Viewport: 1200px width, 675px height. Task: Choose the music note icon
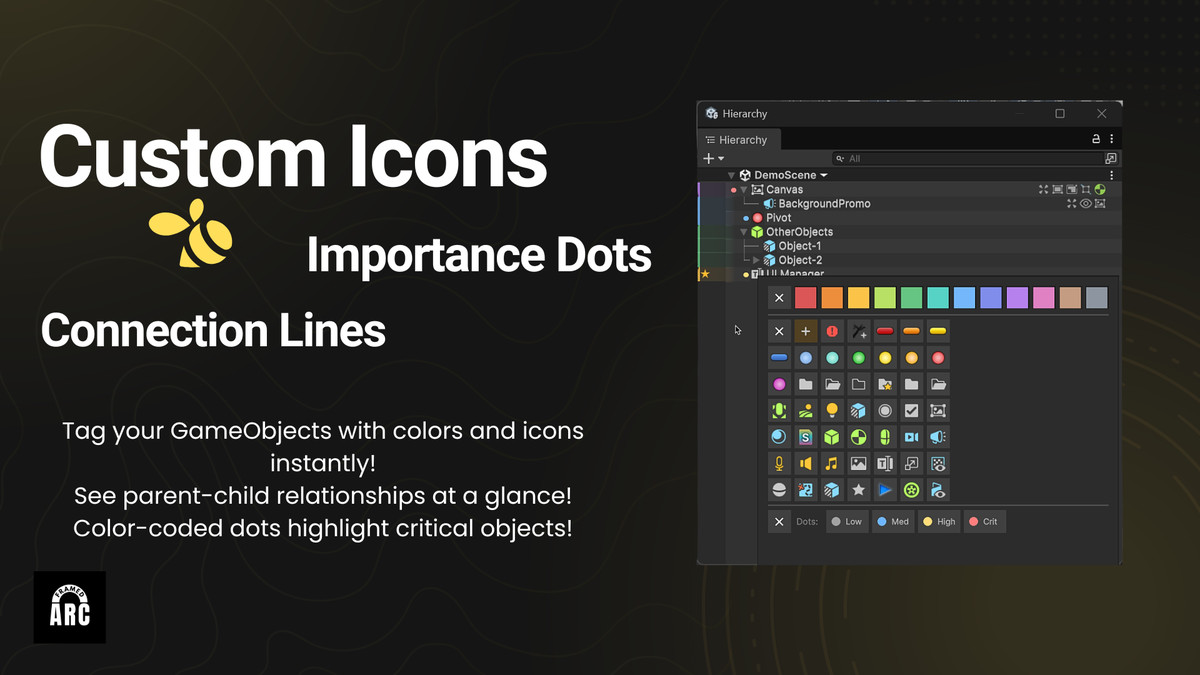pos(833,463)
